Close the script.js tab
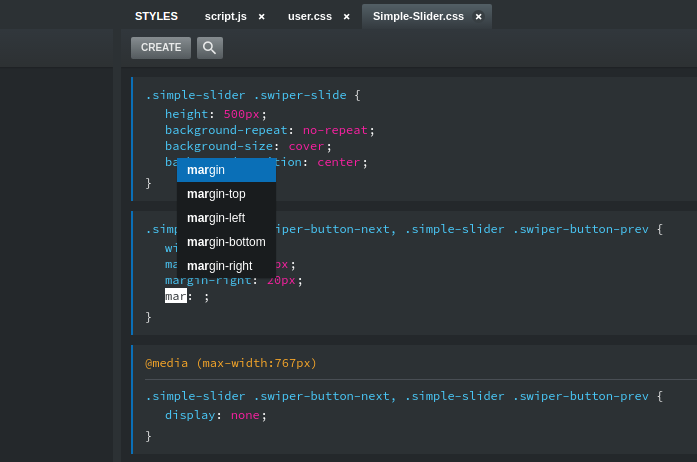Screen dimensions: 697x462 262,17
